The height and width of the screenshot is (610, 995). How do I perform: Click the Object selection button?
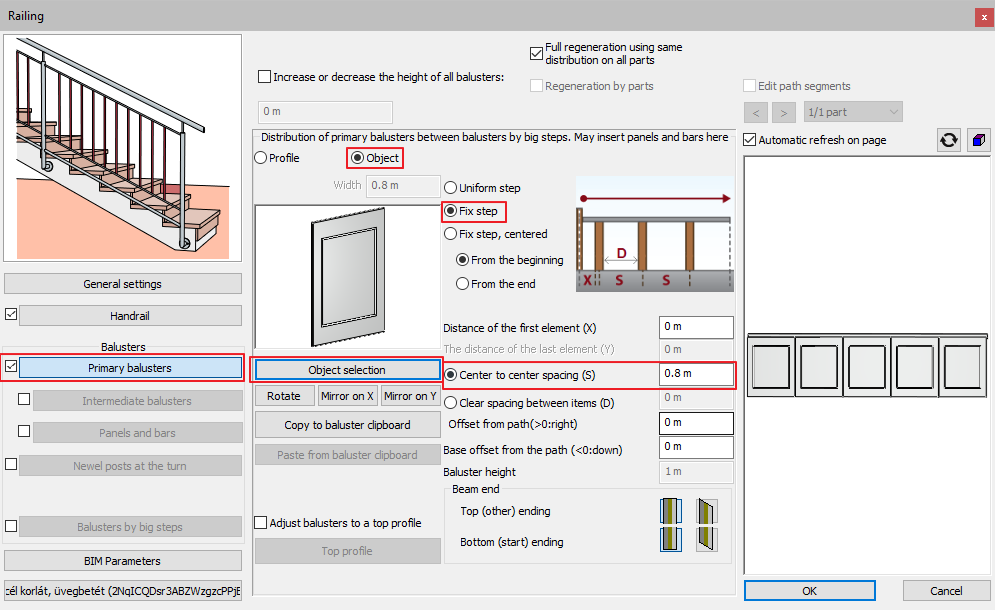click(346, 370)
